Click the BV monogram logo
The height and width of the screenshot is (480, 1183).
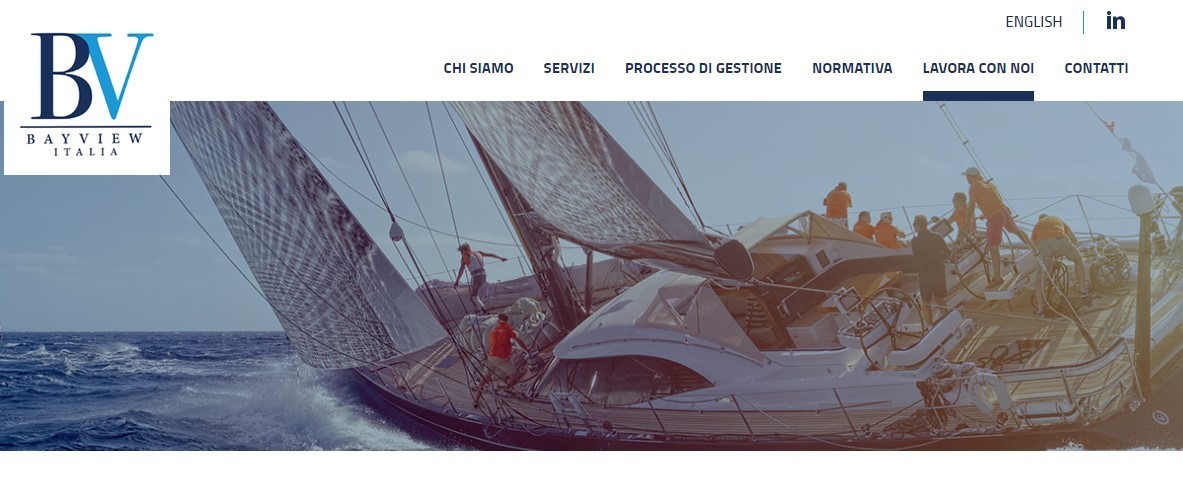click(91, 75)
